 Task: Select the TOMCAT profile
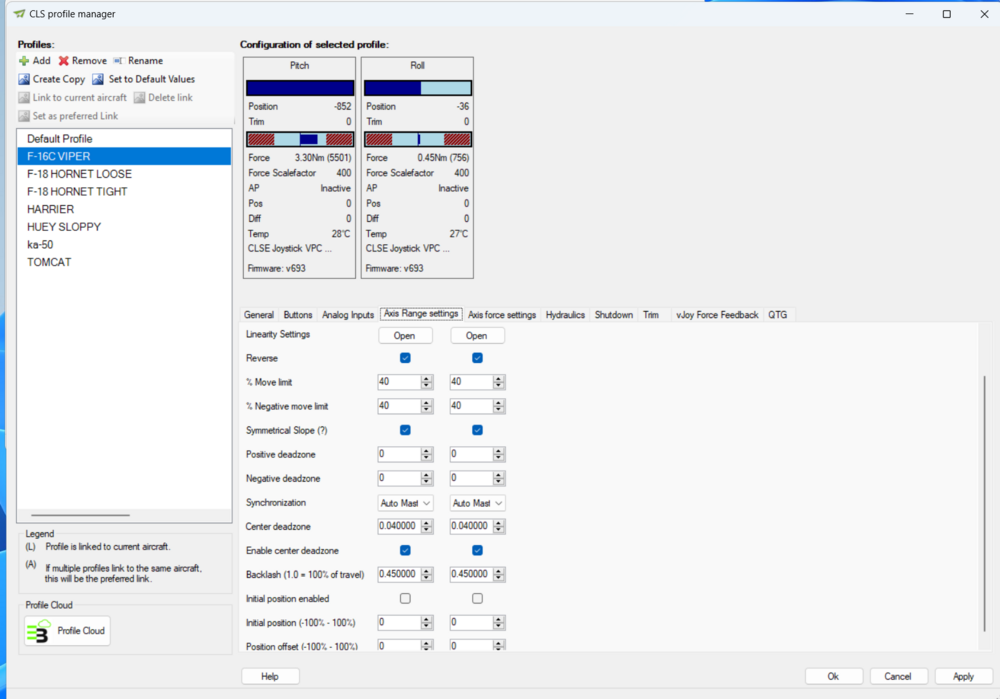pos(124,262)
